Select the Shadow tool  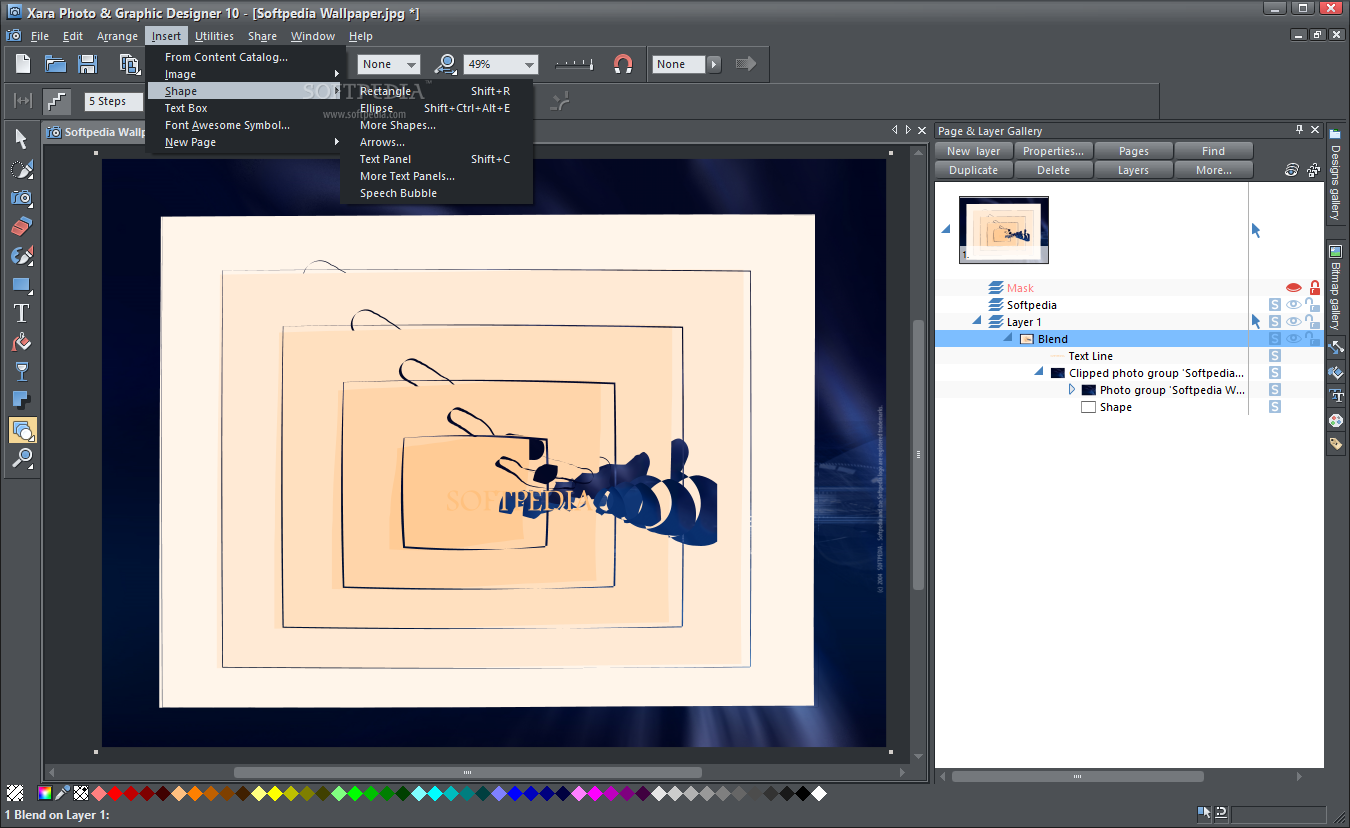(x=22, y=401)
